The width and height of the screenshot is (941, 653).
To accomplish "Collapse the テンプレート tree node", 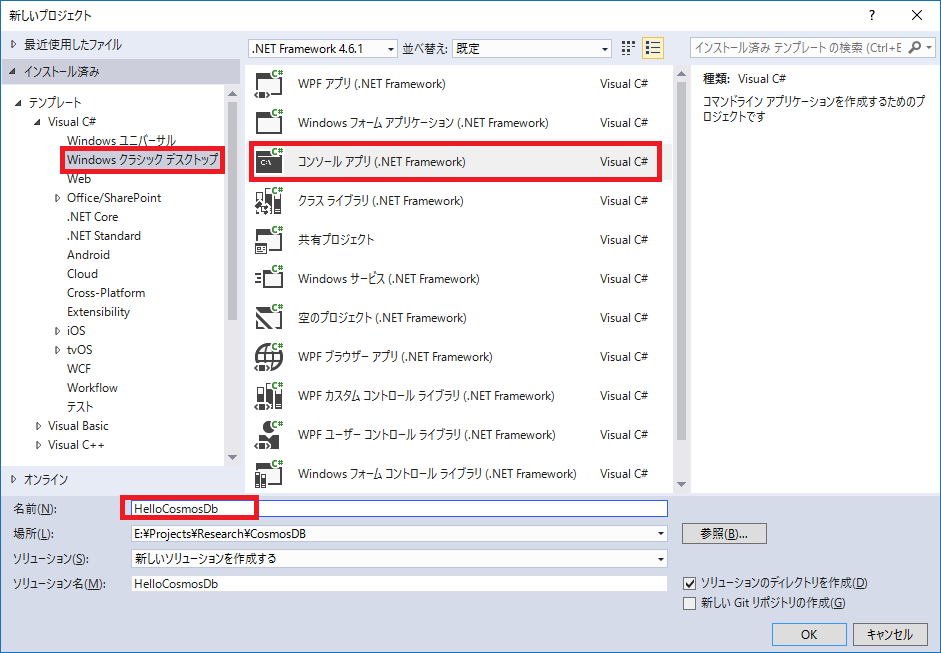I will 18,103.
